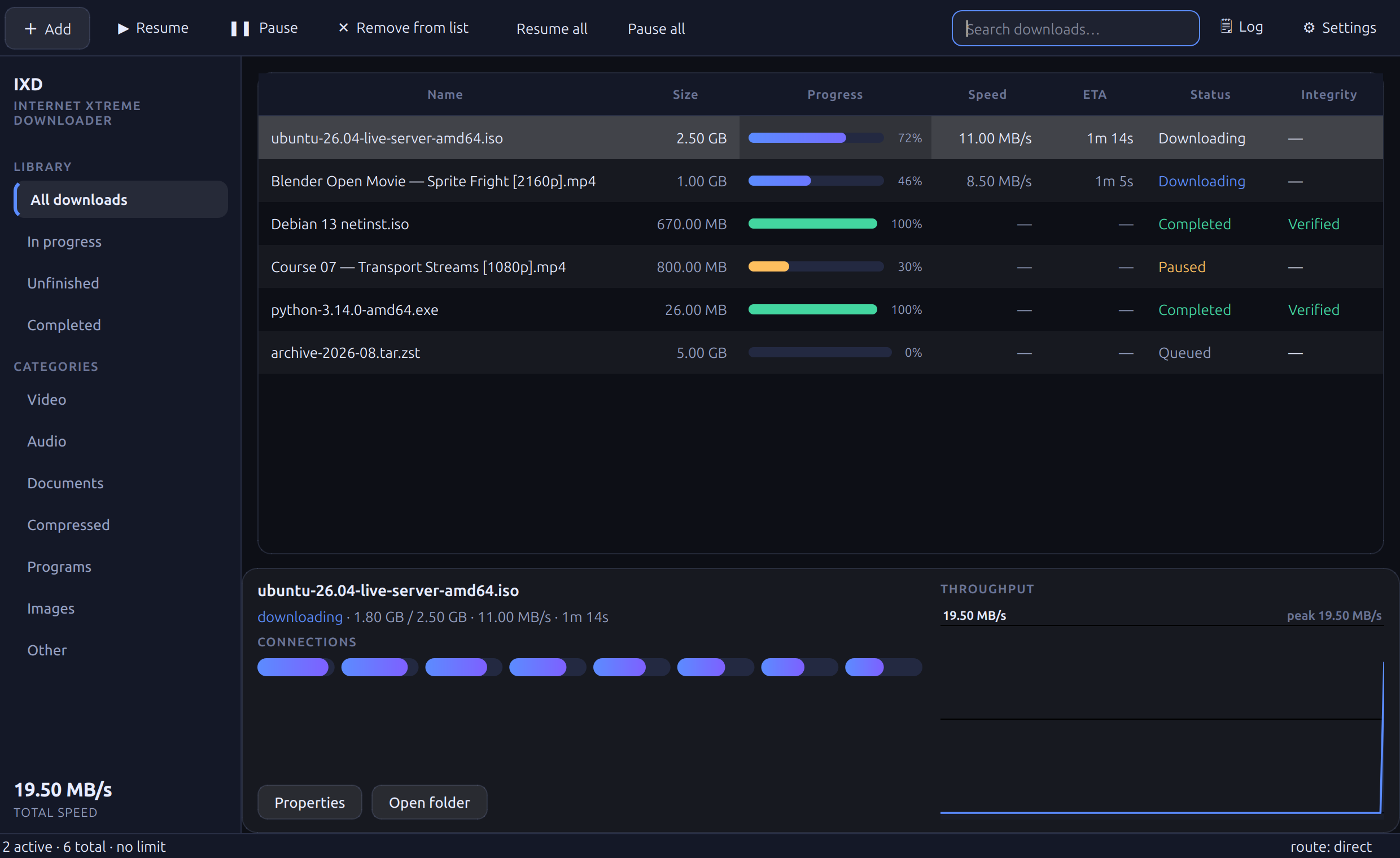The height and width of the screenshot is (858, 1400).
Task: Select Course 07 Transport Streams row
Action: point(820,266)
